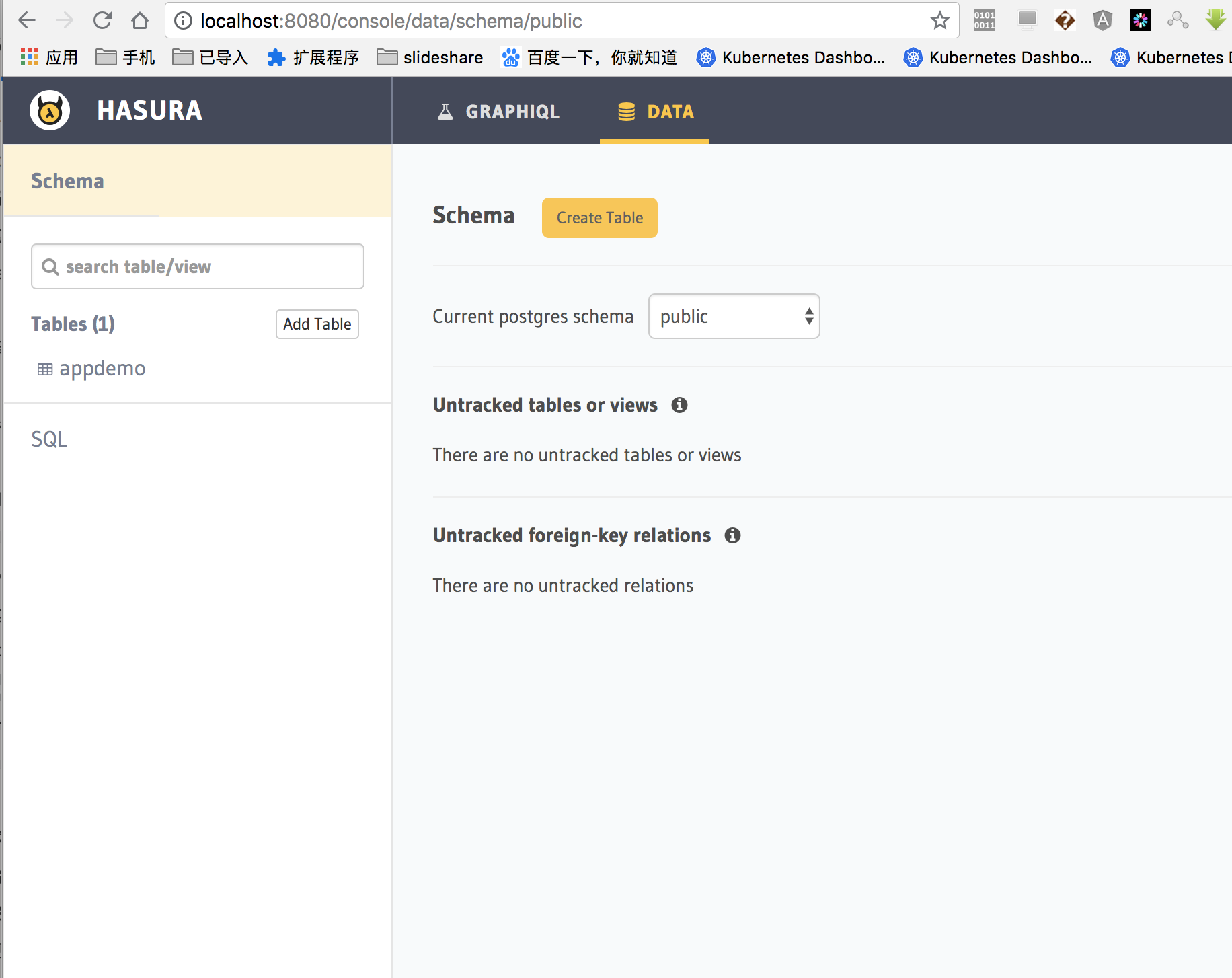
Task: Click the 'There are no untracked tables or views' text
Action: (x=586, y=455)
